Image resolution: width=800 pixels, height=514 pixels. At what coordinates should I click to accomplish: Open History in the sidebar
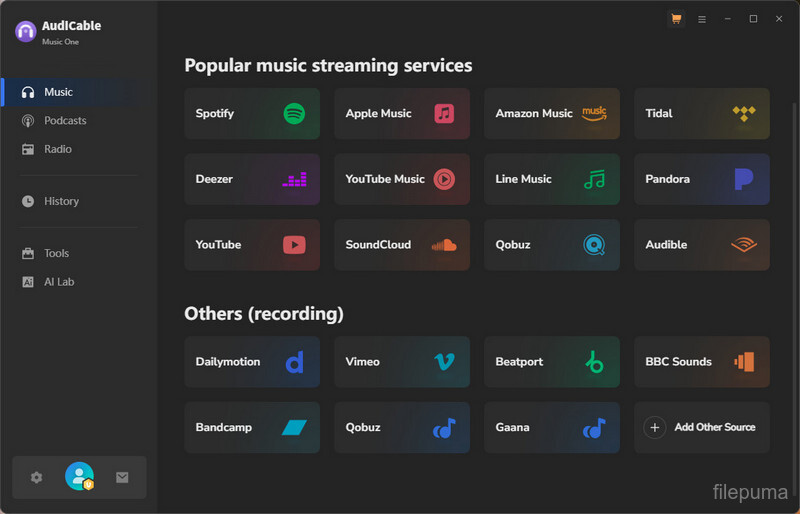pyautogui.click(x=61, y=201)
